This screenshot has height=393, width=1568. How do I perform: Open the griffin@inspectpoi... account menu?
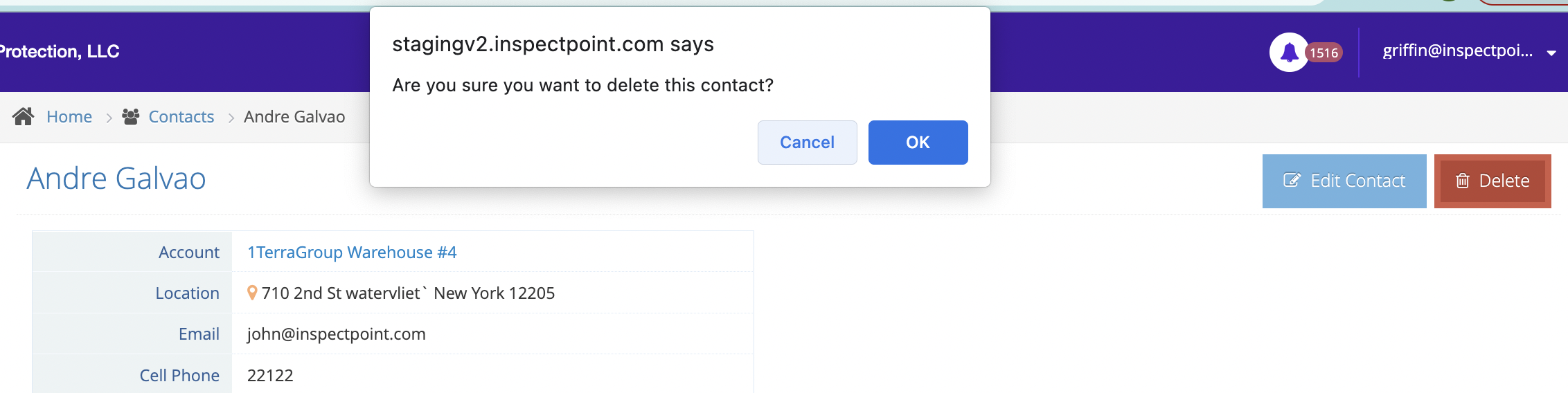click(x=1457, y=51)
